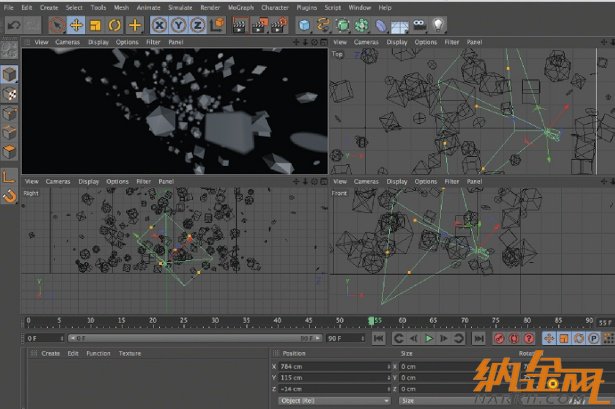Toggle Enable Axis L icon
This screenshot has width=615, height=409.
[9, 176]
